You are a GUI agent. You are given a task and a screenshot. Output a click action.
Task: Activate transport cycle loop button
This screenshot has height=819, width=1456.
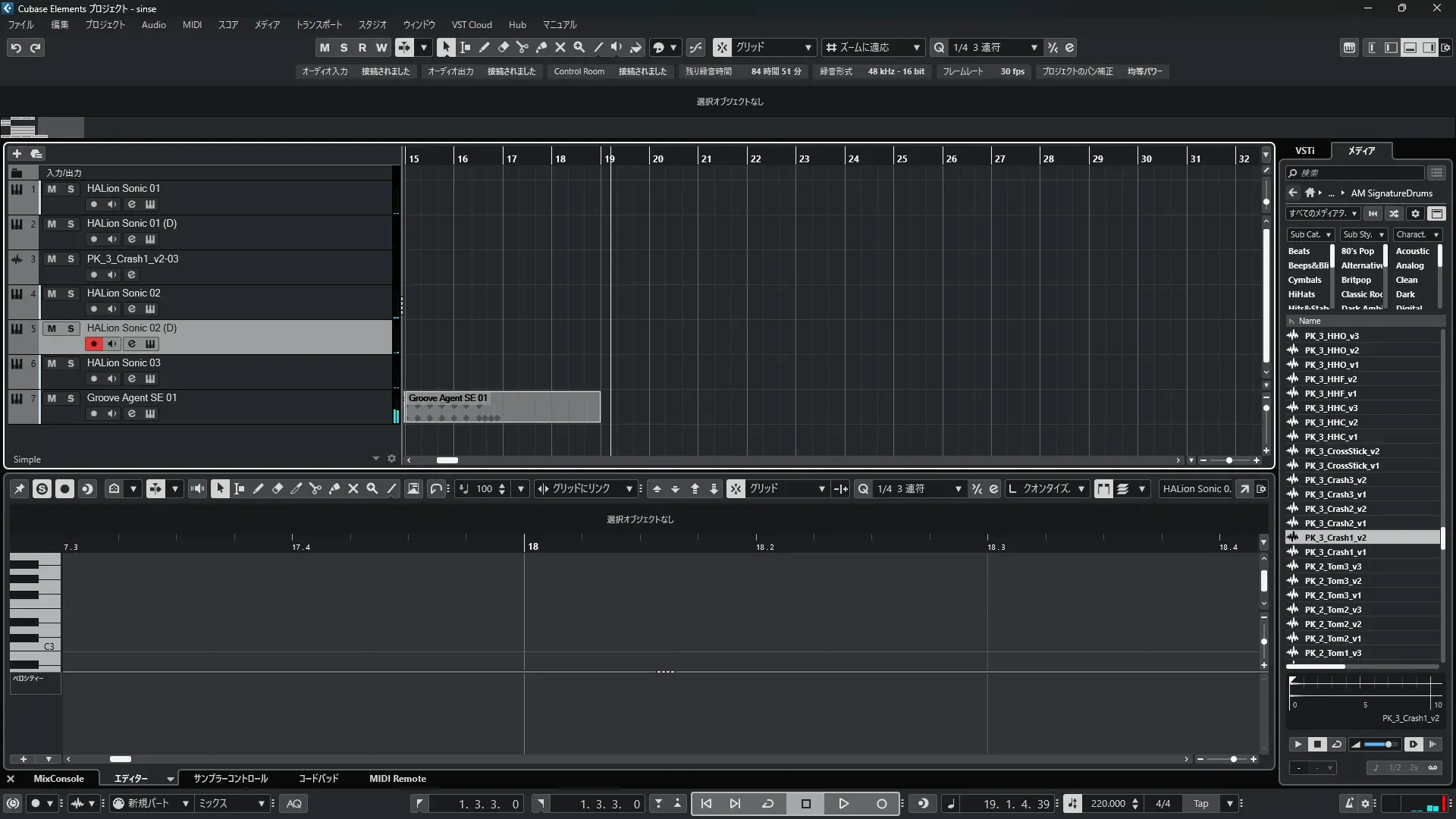767,803
